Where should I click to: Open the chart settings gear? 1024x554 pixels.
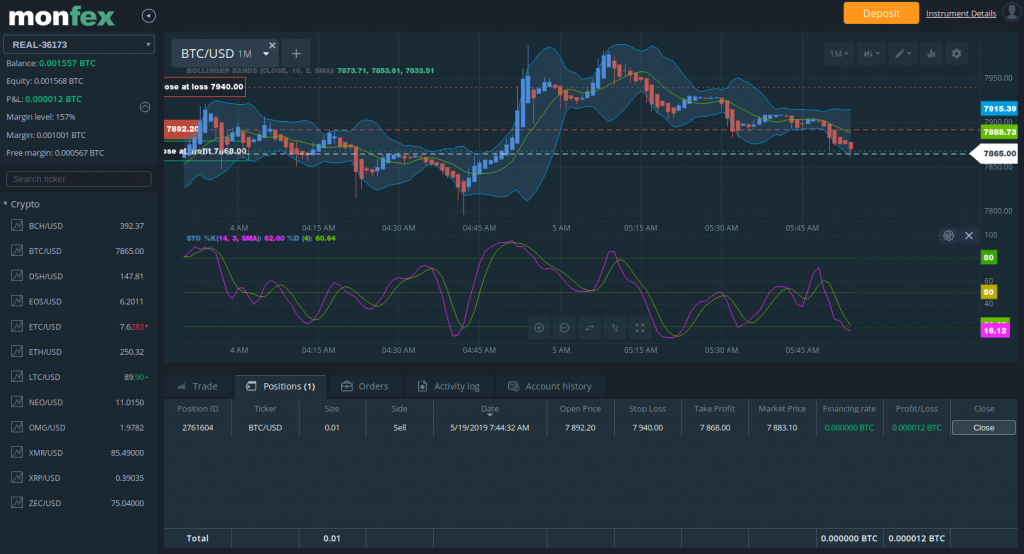(x=956, y=54)
